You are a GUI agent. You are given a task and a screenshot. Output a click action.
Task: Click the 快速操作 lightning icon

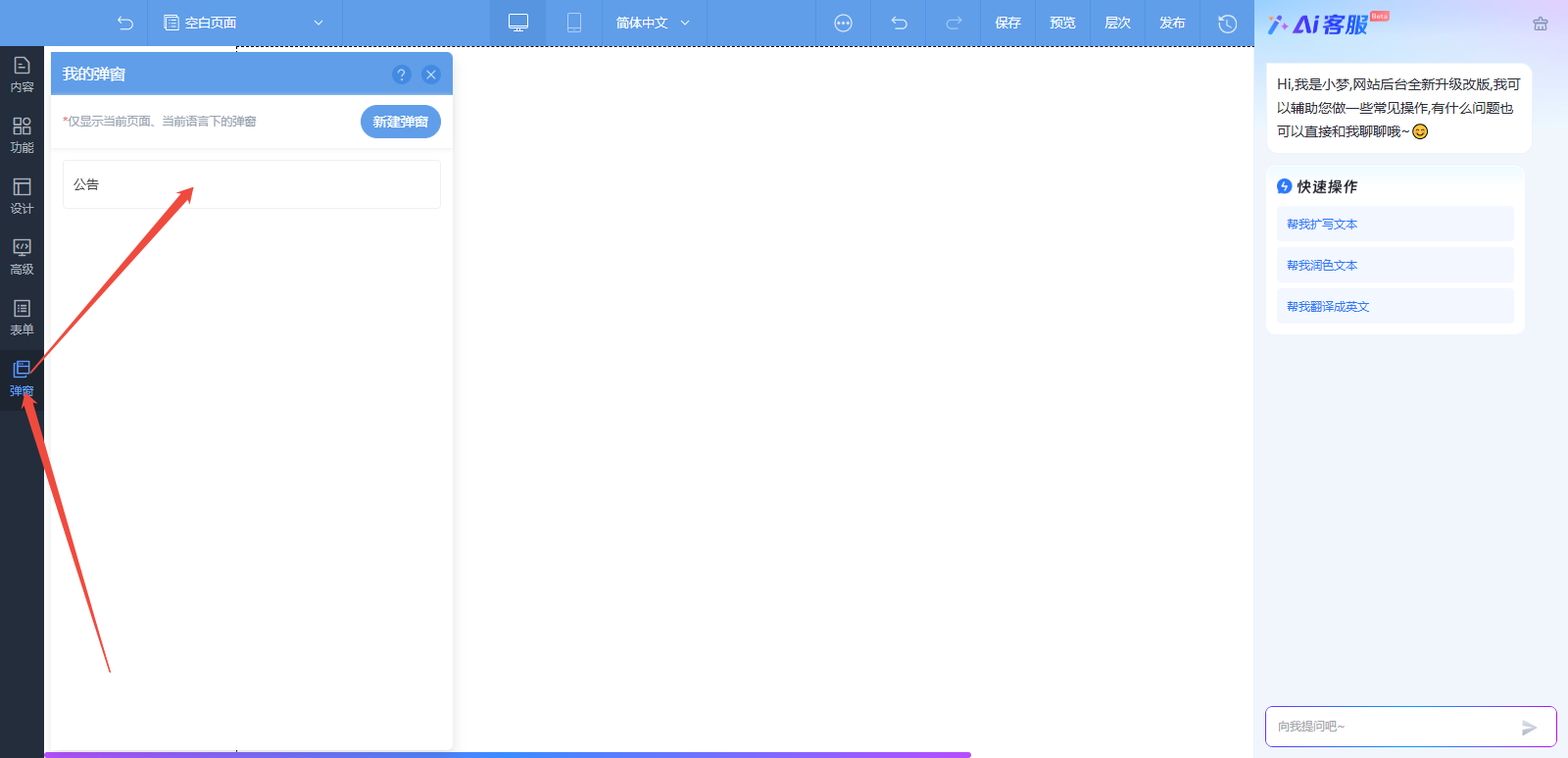[1284, 186]
